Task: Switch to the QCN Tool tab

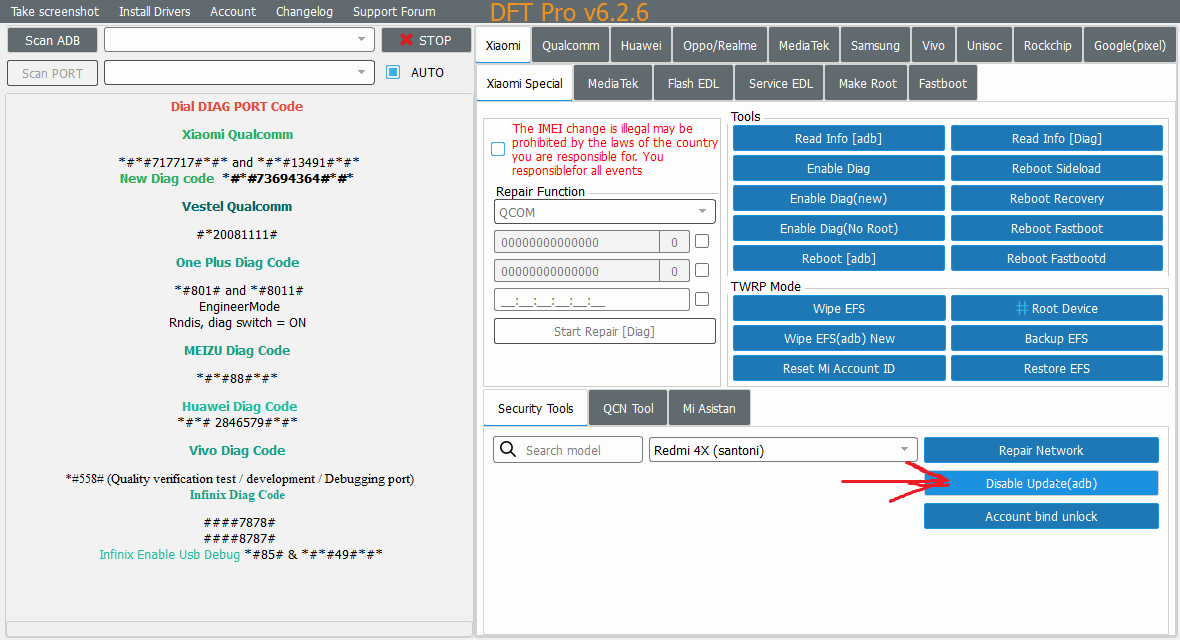Action: [628, 408]
